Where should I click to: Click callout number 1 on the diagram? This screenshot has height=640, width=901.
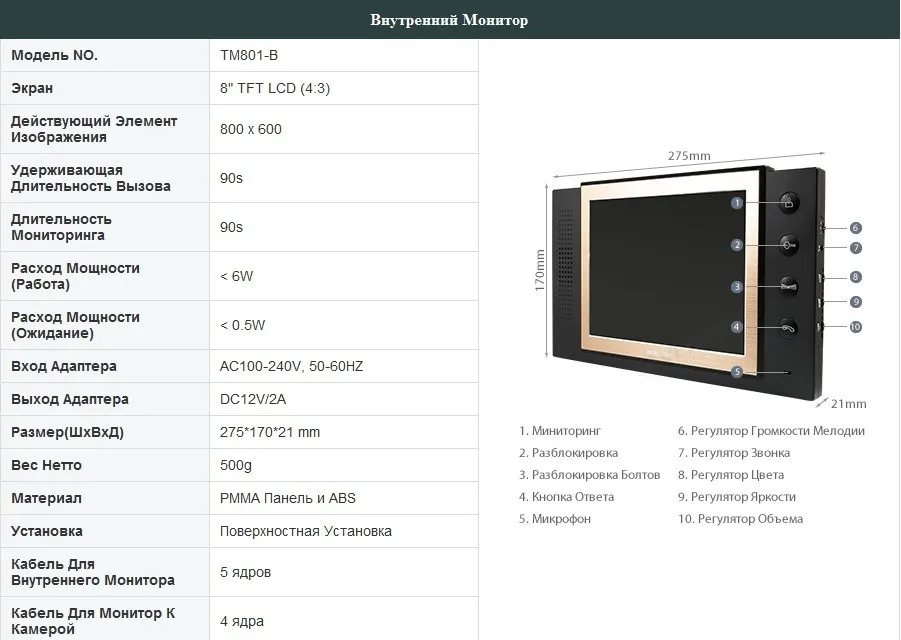(737, 203)
